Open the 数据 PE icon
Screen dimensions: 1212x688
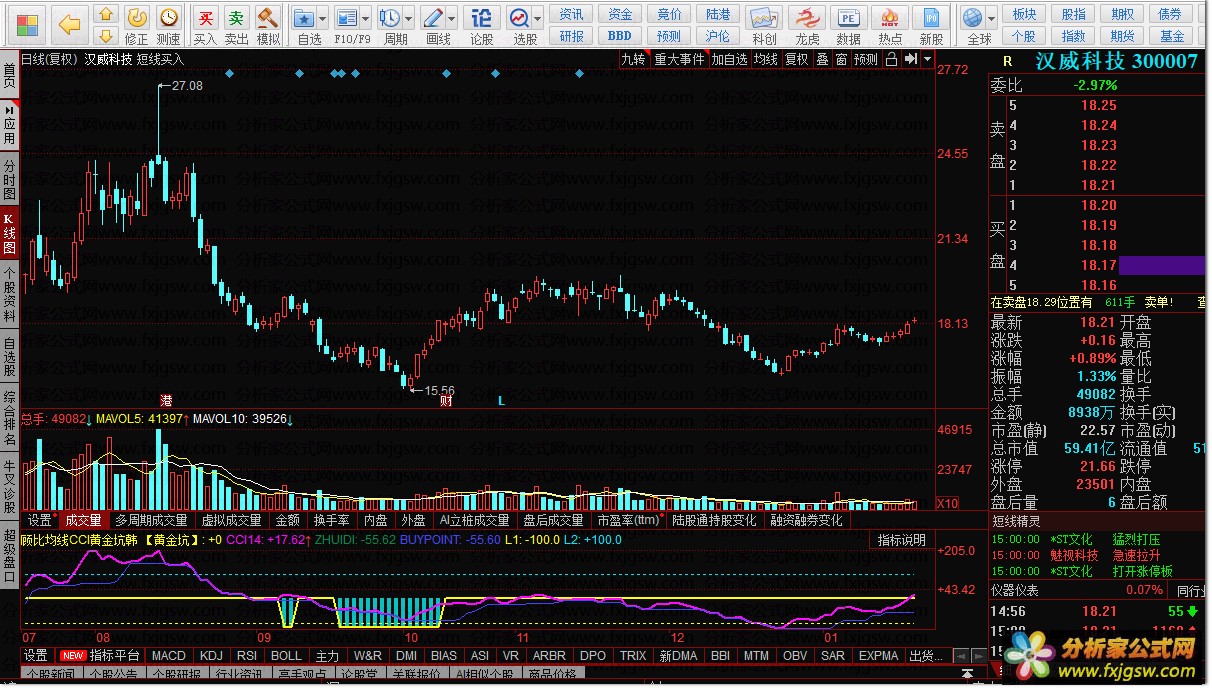pyautogui.click(x=848, y=17)
